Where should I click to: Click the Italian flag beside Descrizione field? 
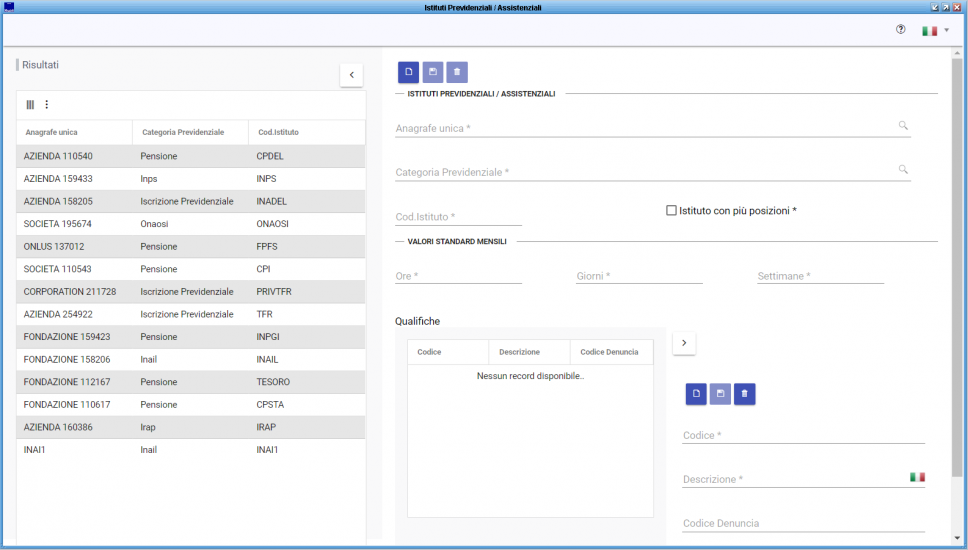(x=917, y=477)
